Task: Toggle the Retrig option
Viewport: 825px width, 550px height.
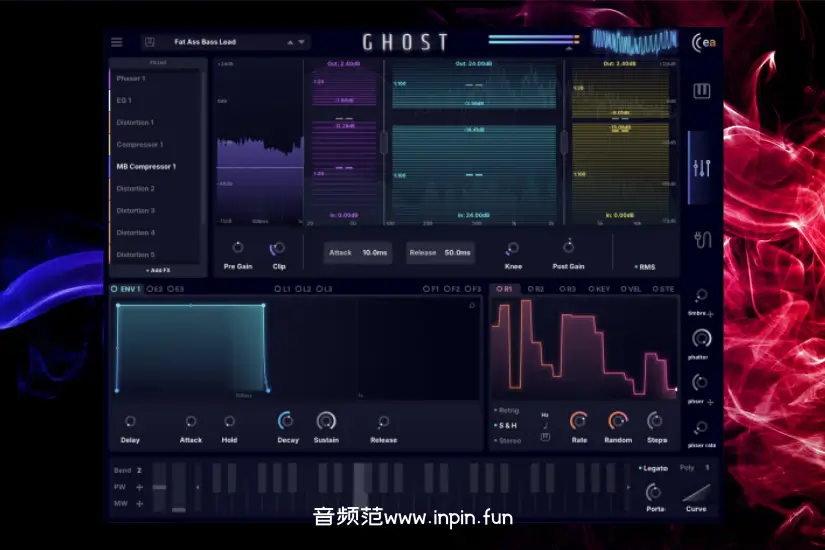Action: click(506, 410)
